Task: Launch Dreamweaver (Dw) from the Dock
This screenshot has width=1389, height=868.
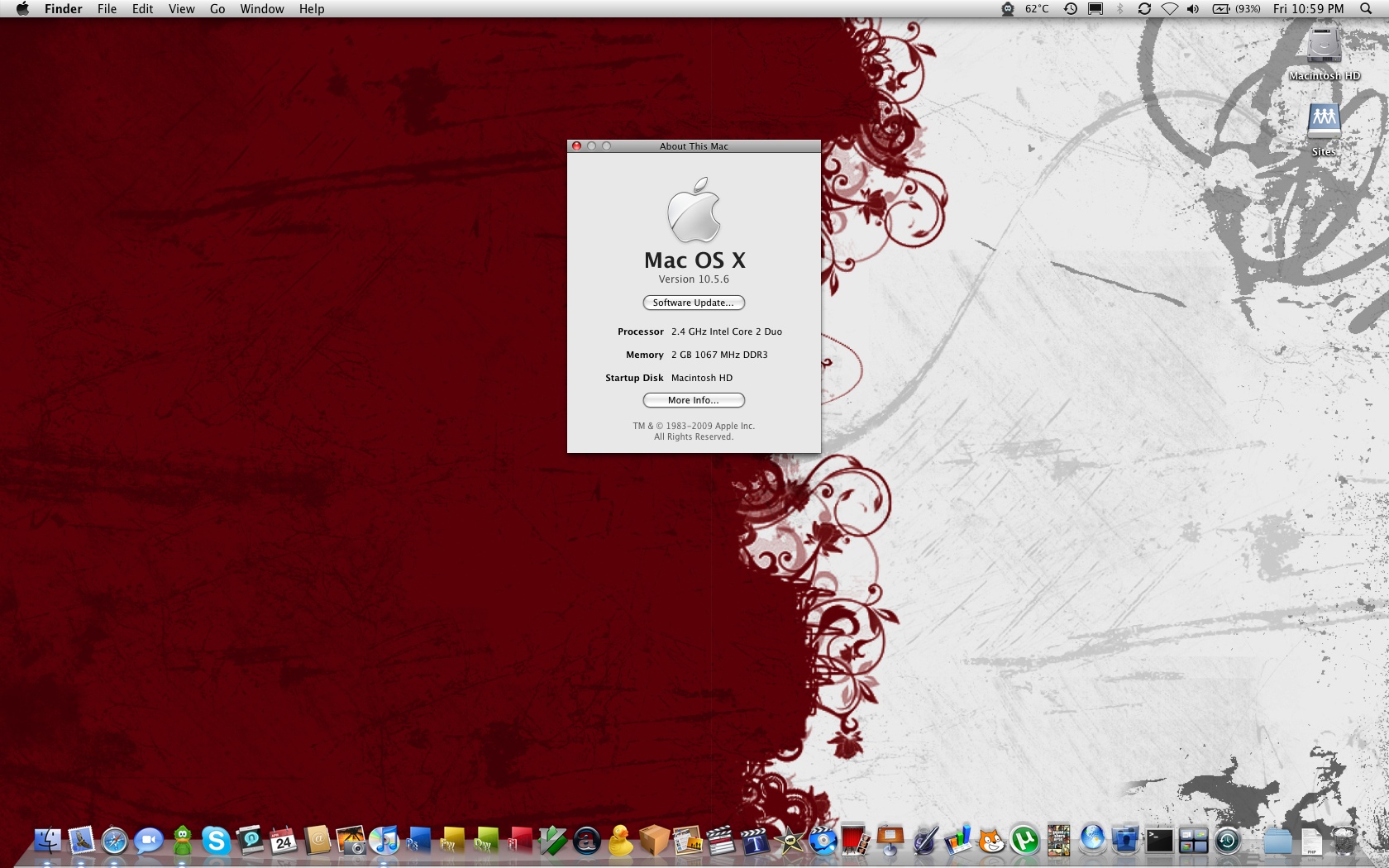Action: coord(486,841)
